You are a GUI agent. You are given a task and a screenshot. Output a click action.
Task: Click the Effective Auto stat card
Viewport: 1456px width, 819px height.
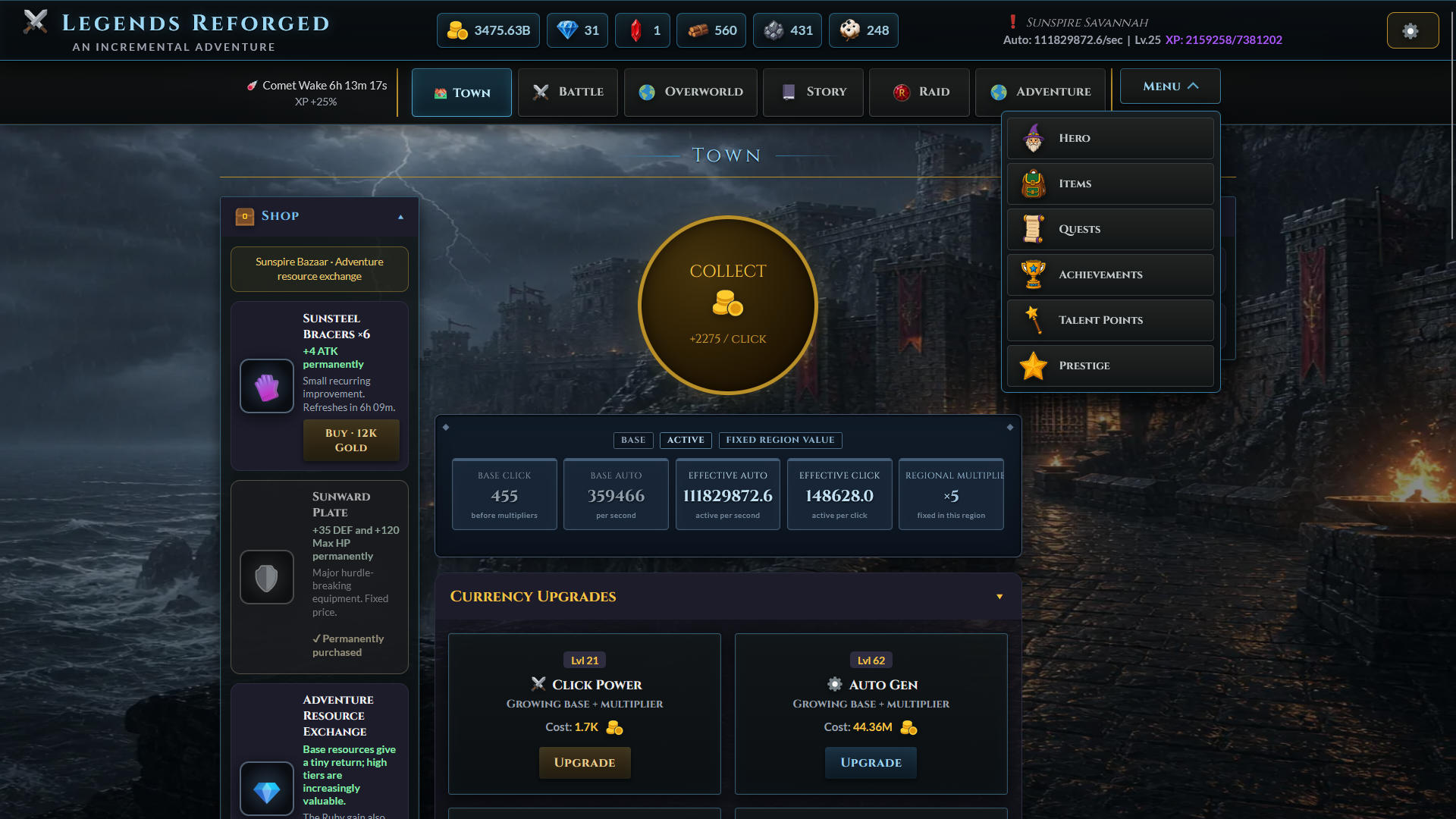pyautogui.click(x=728, y=494)
